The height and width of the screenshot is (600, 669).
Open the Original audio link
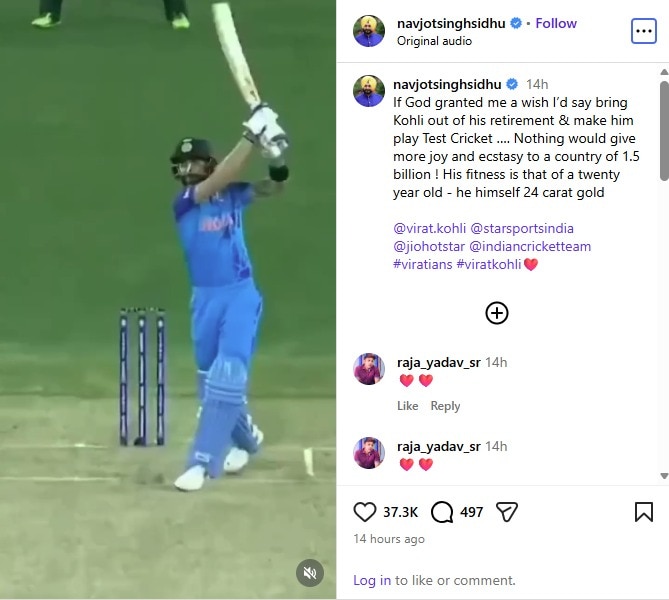434,41
